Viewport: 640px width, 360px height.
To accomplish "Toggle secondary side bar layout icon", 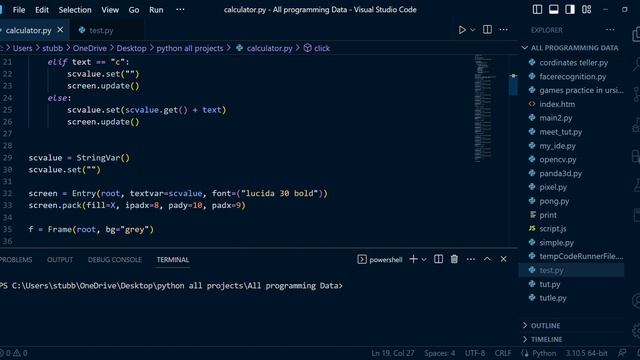I will [570, 9].
